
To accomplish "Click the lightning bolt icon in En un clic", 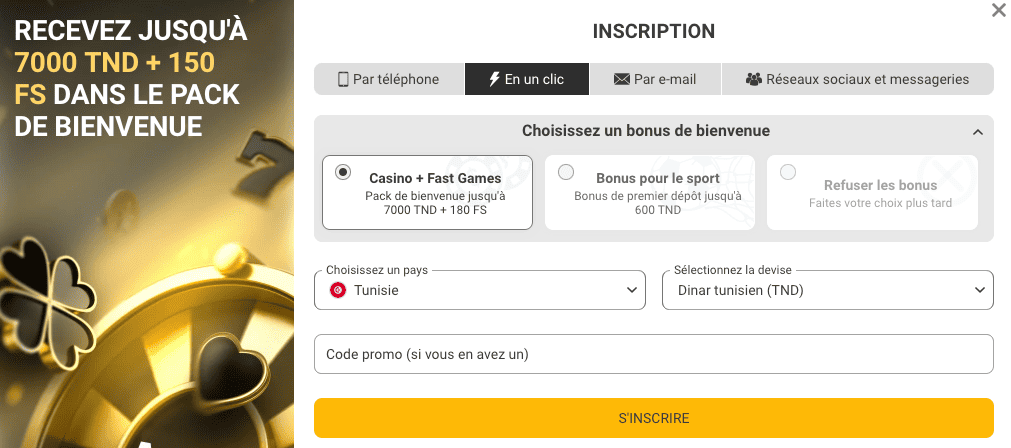I will pos(495,79).
